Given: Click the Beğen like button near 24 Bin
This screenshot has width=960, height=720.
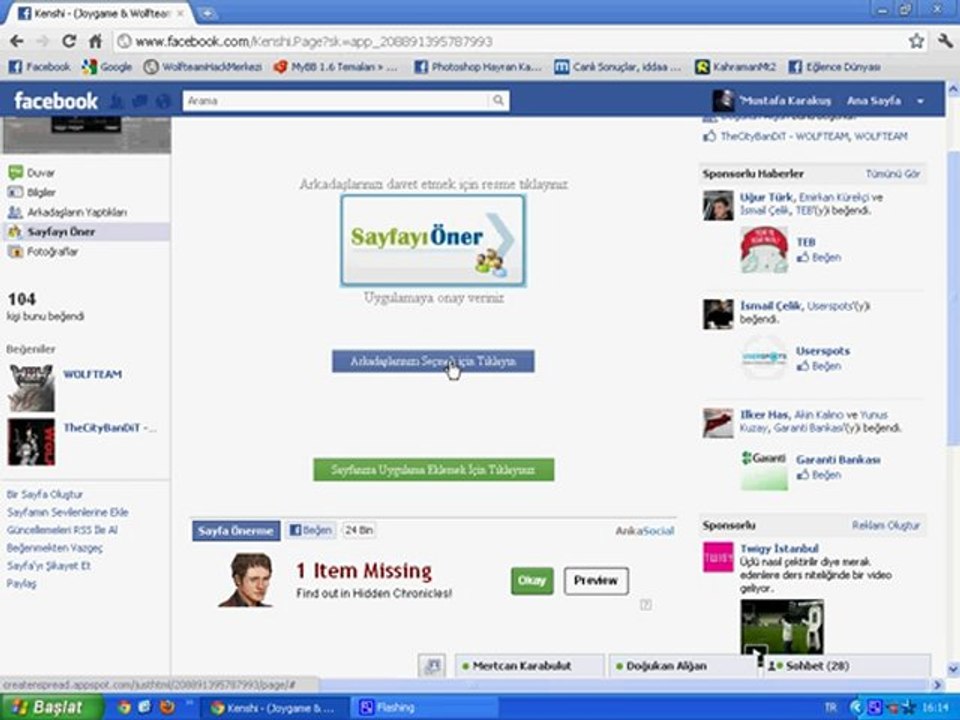Looking at the screenshot, I should click(x=310, y=530).
